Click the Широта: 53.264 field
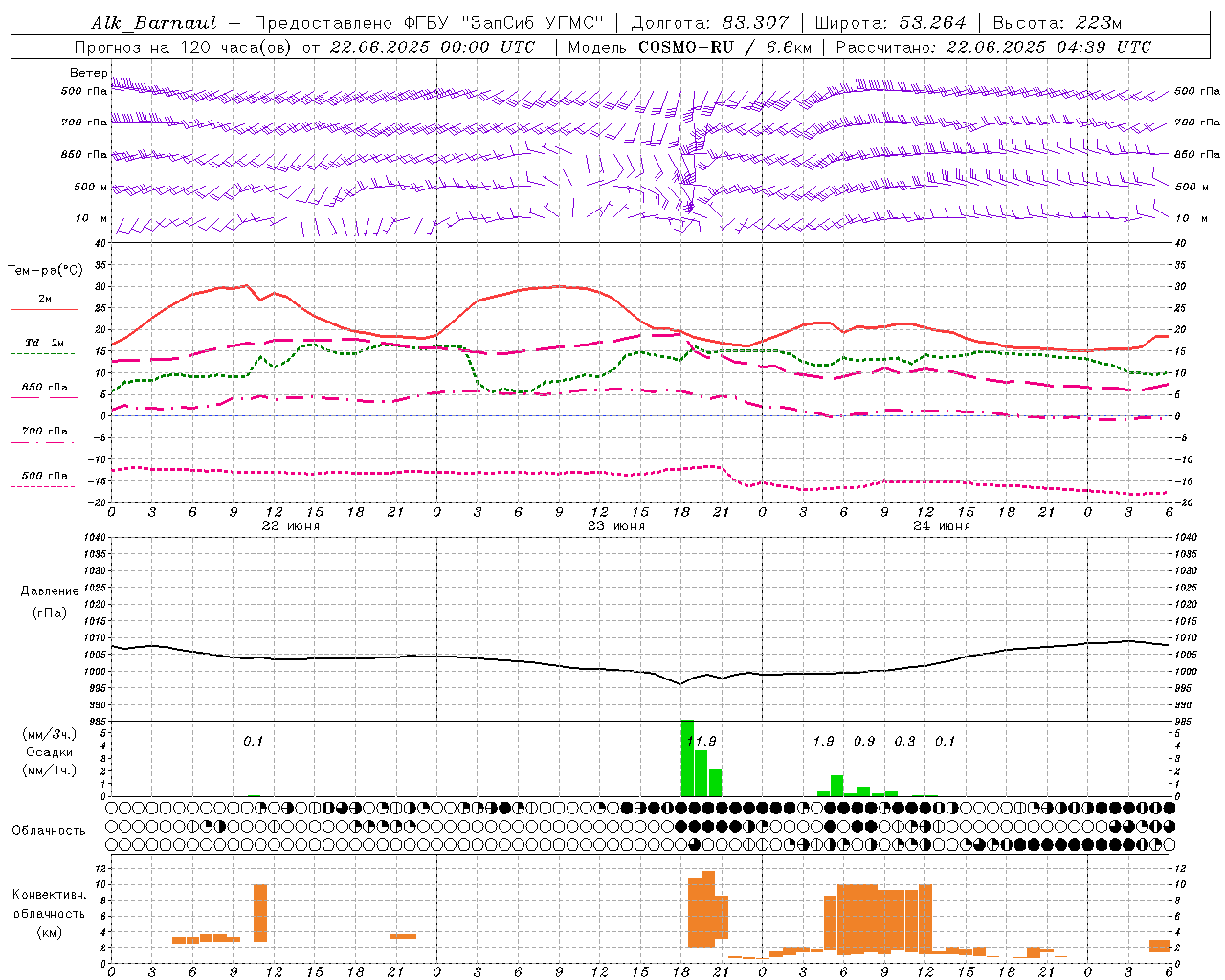This screenshot has height=980, width=1225. [x=893, y=23]
